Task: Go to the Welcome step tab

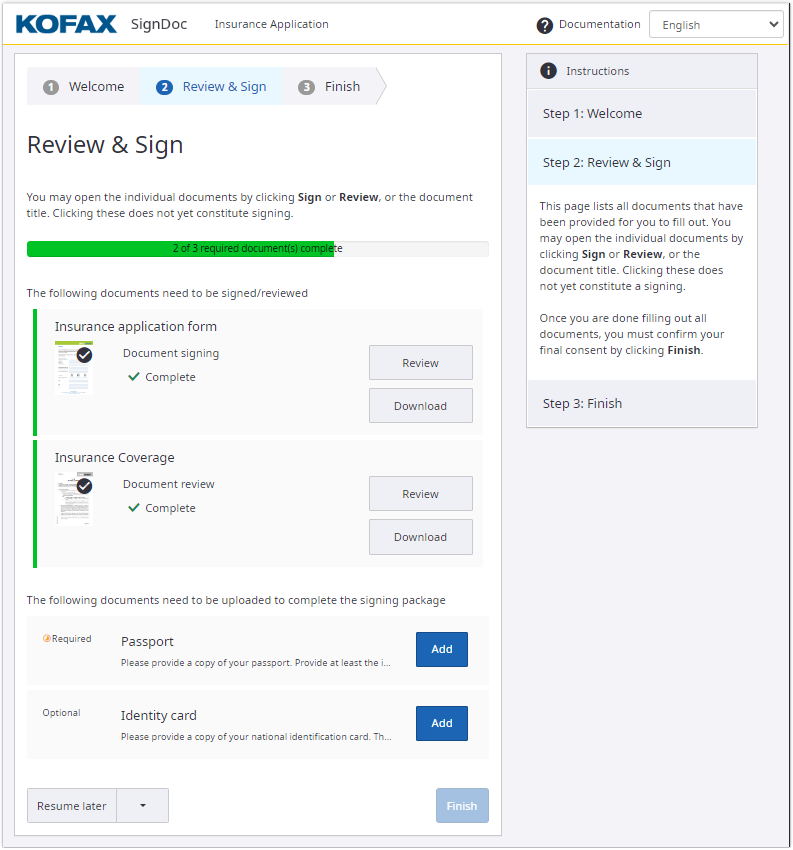Action: pos(84,87)
